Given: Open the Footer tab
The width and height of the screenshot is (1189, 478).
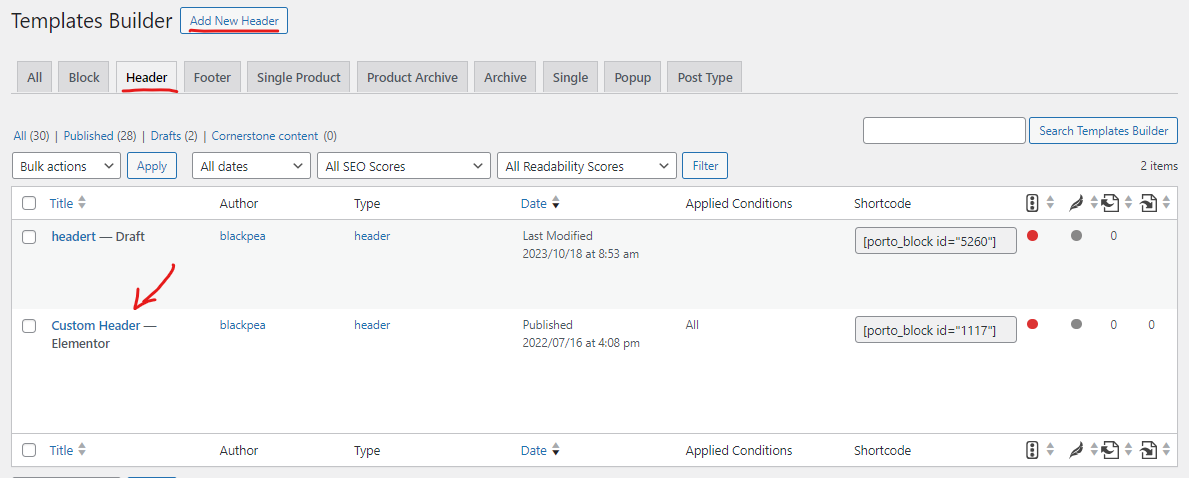Looking at the screenshot, I should tap(212, 77).
